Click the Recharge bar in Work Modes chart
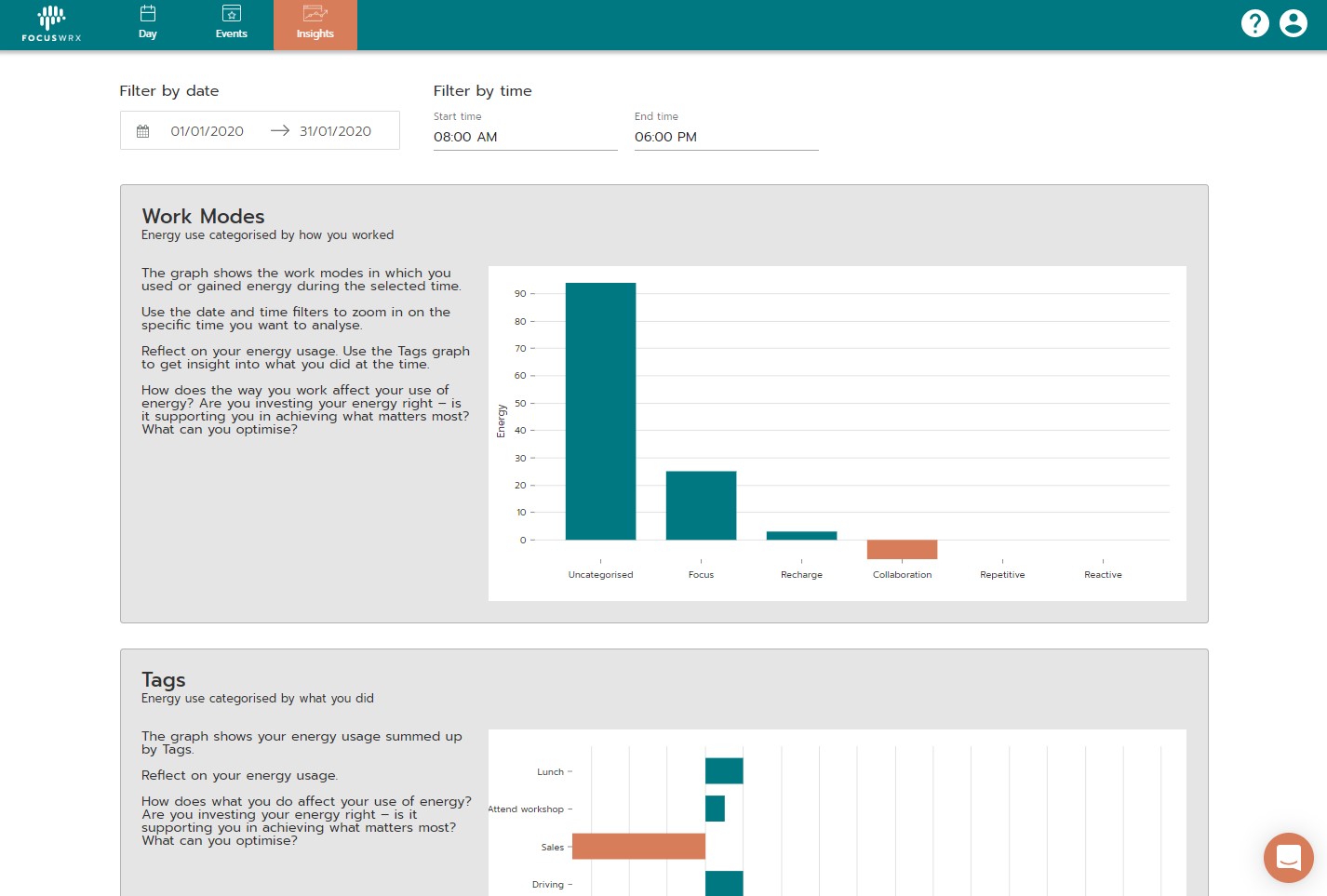Viewport: 1327px width, 896px height. [801, 536]
